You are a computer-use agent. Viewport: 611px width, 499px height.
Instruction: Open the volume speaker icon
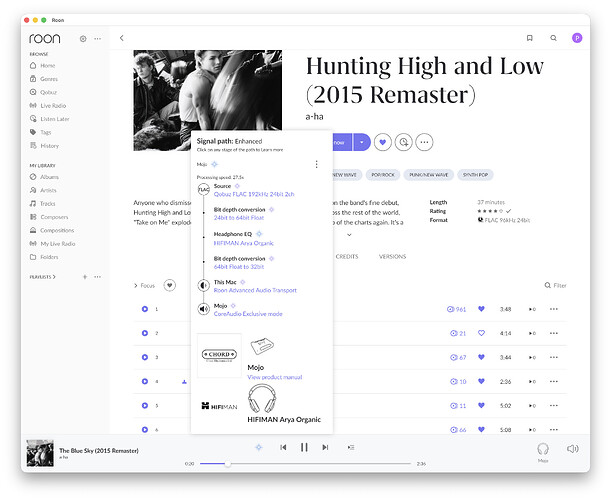(573, 450)
